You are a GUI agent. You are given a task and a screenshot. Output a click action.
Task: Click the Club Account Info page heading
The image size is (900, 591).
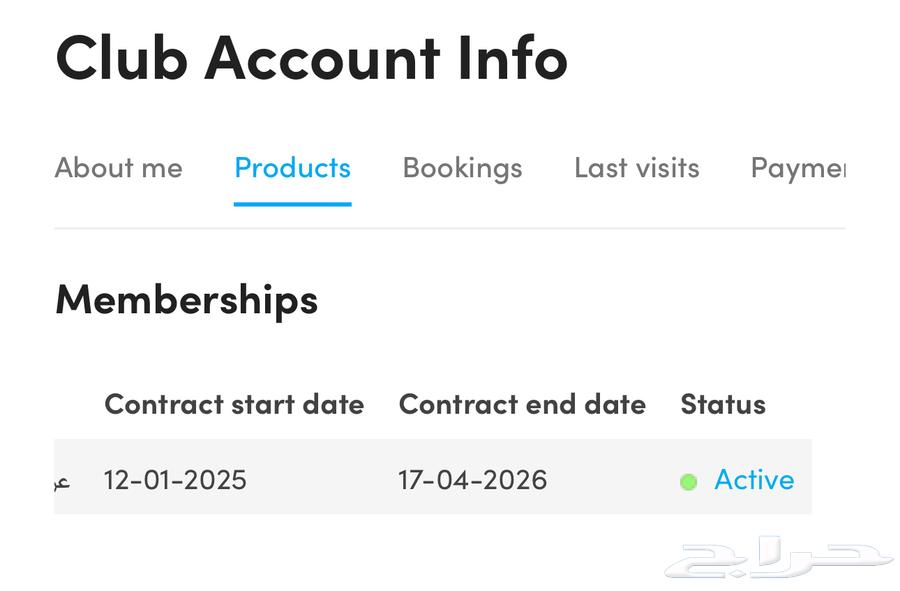coord(311,58)
